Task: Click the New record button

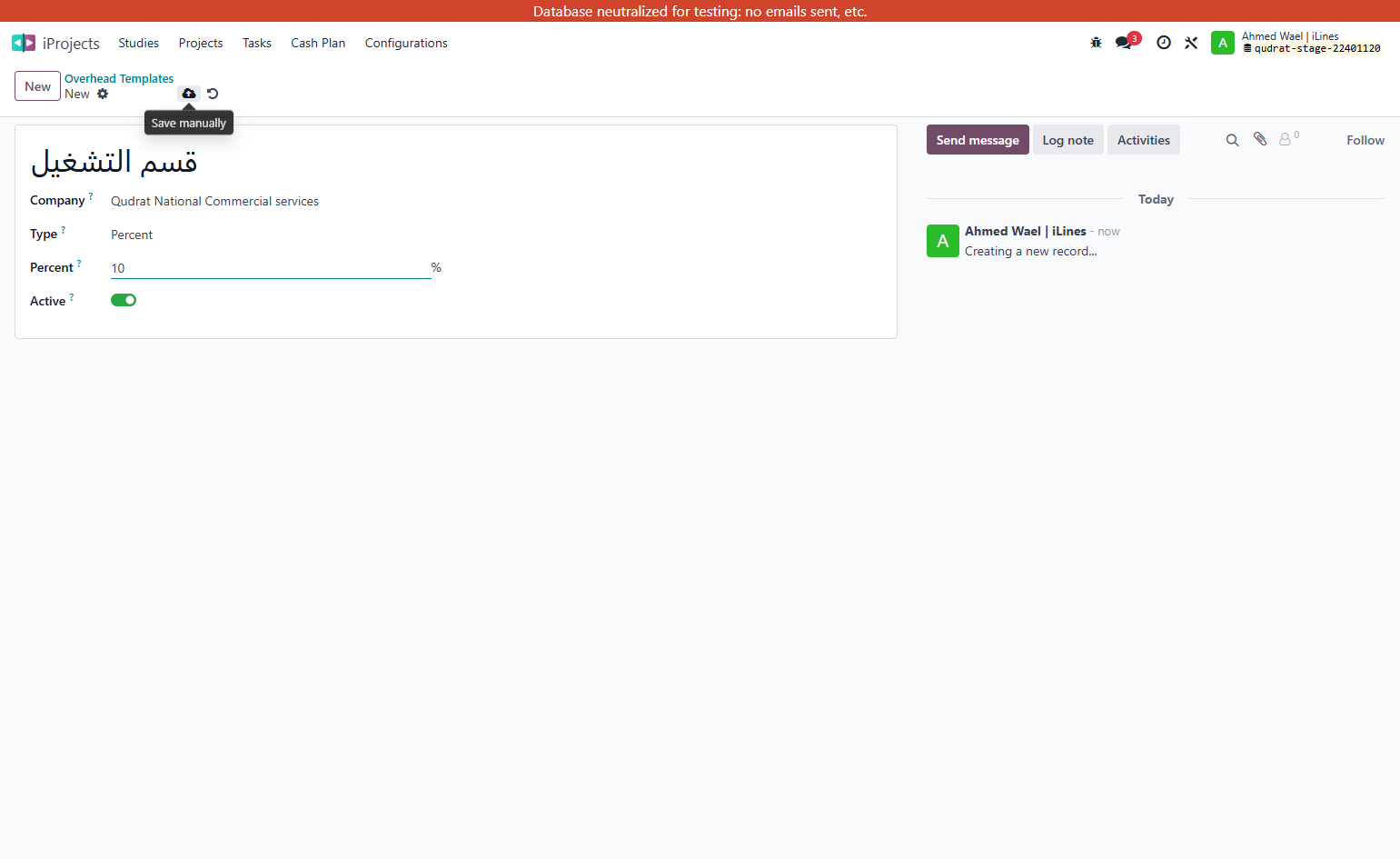Action: (x=37, y=86)
